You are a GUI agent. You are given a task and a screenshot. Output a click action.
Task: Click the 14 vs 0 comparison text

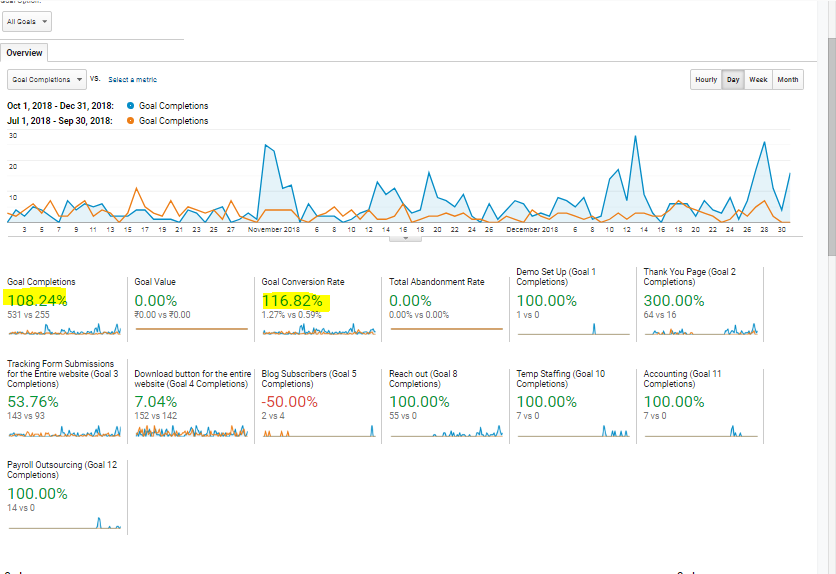pyautogui.click(x=21, y=508)
